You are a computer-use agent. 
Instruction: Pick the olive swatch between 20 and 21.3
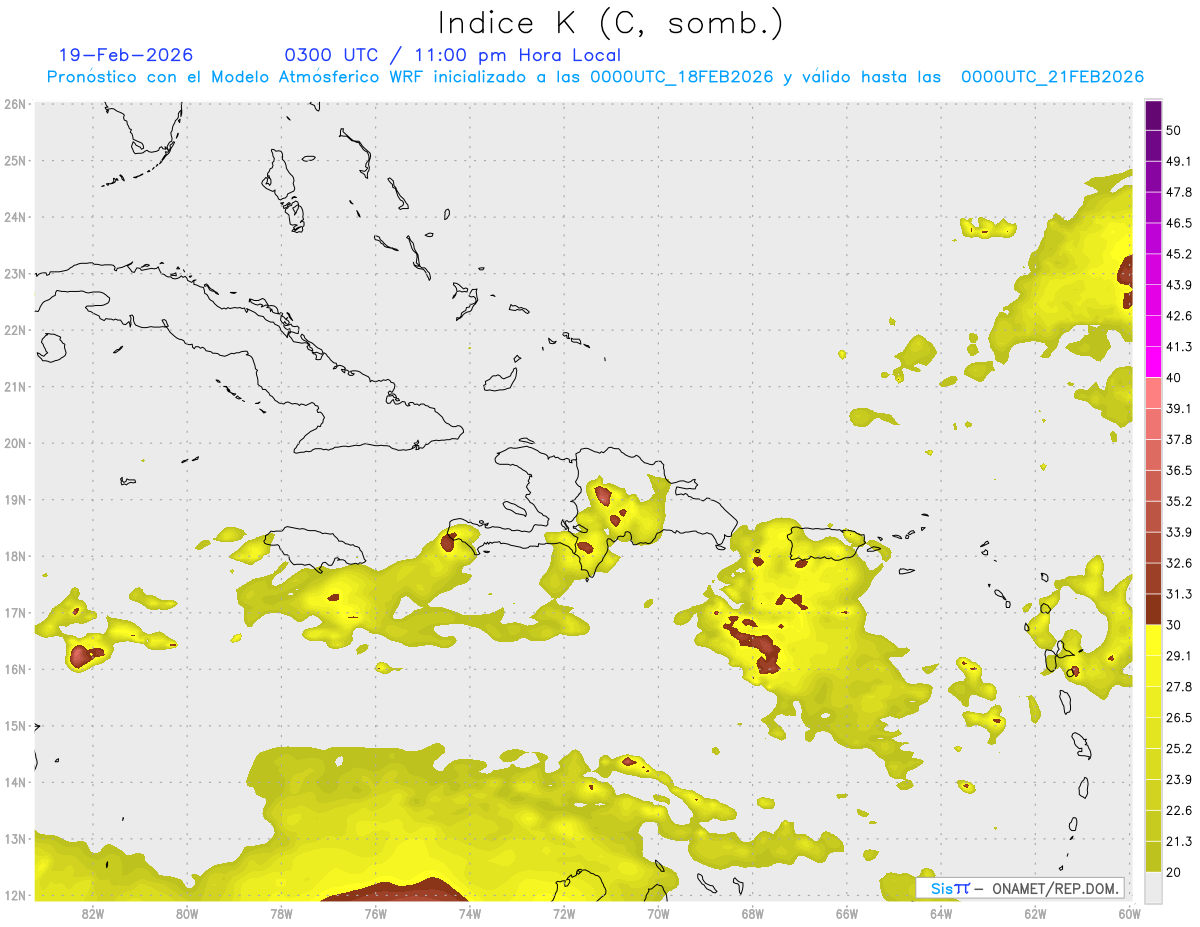tap(1153, 856)
